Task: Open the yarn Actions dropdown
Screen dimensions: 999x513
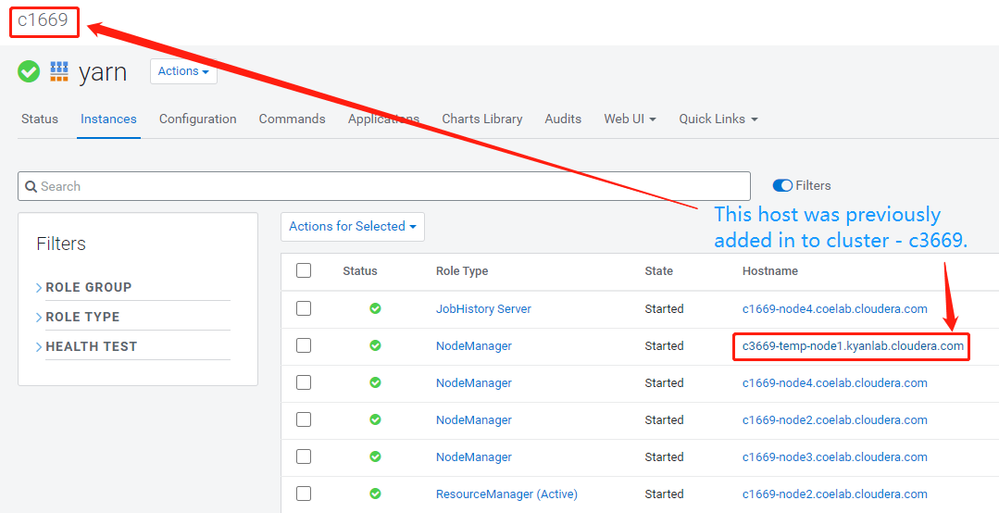Action: pos(183,71)
